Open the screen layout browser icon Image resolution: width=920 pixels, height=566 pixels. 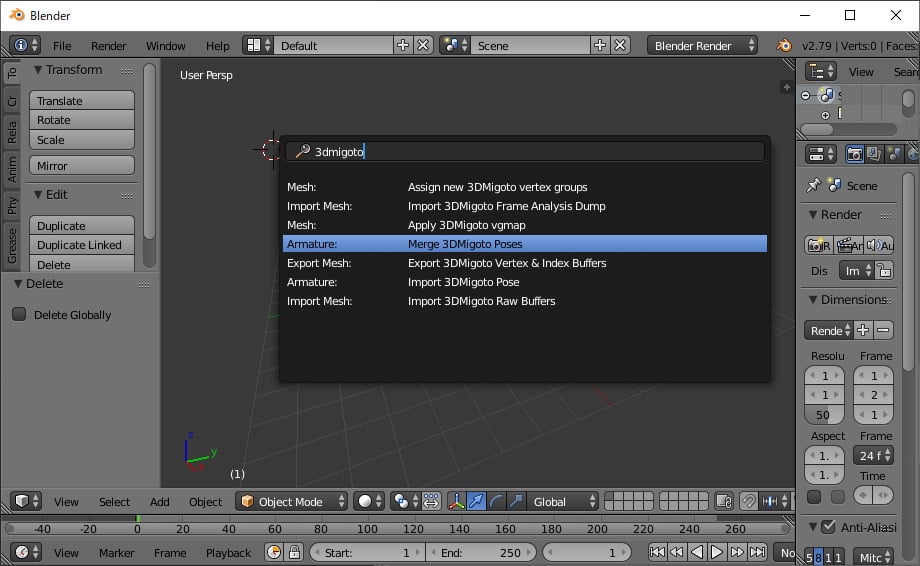[258, 45]
